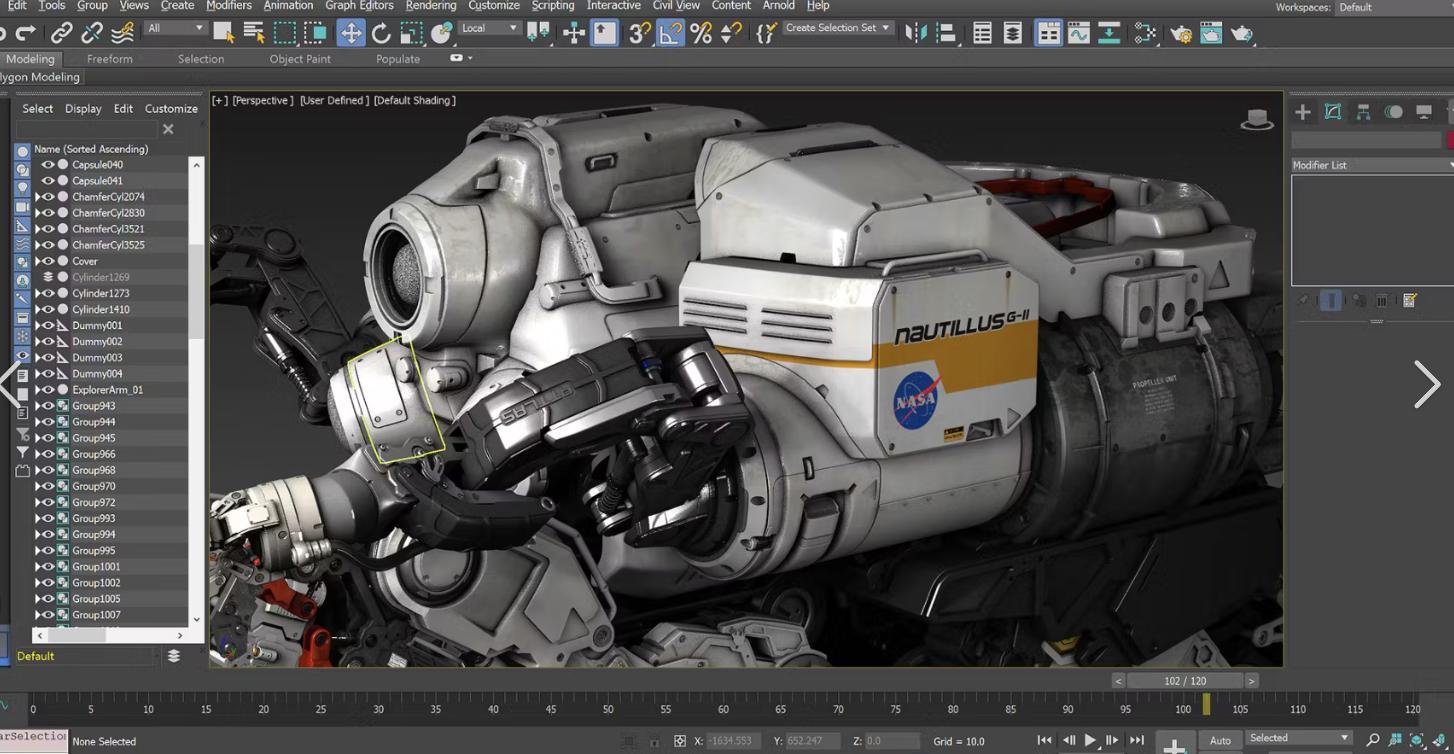Toggle visibility of Capsule040

(47, 165)
